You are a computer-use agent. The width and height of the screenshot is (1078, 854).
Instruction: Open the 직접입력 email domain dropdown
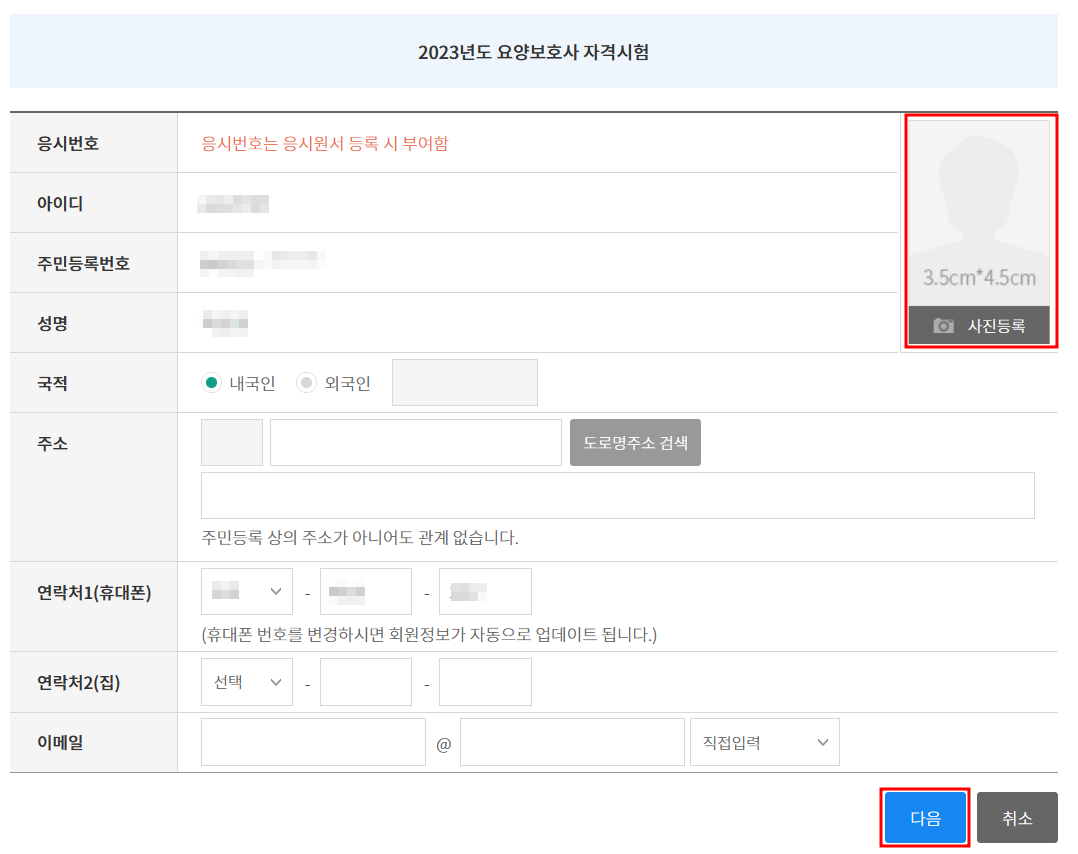[764, 742]
